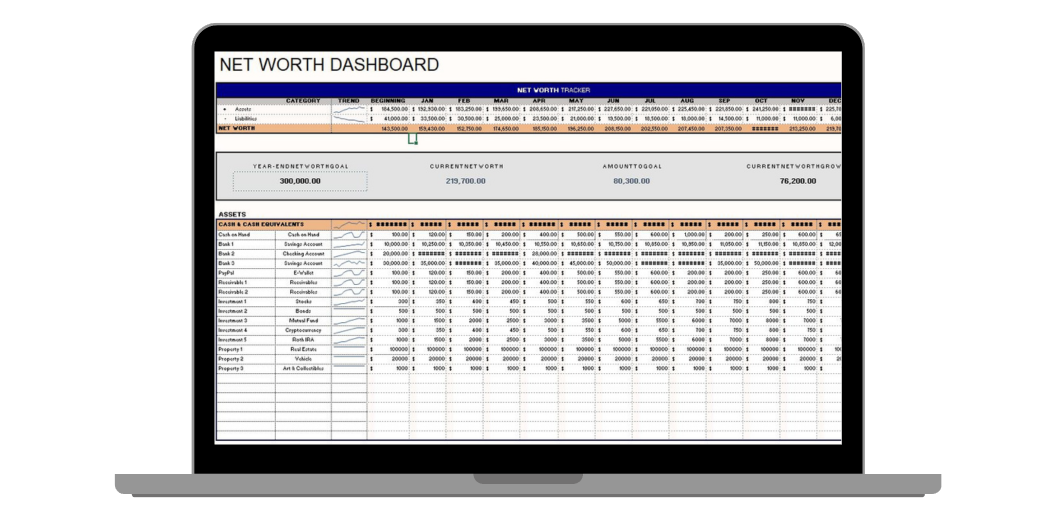Click the Roth IRA row sparkline
Screen dimensions: 1056x520
tap(349, 340)
